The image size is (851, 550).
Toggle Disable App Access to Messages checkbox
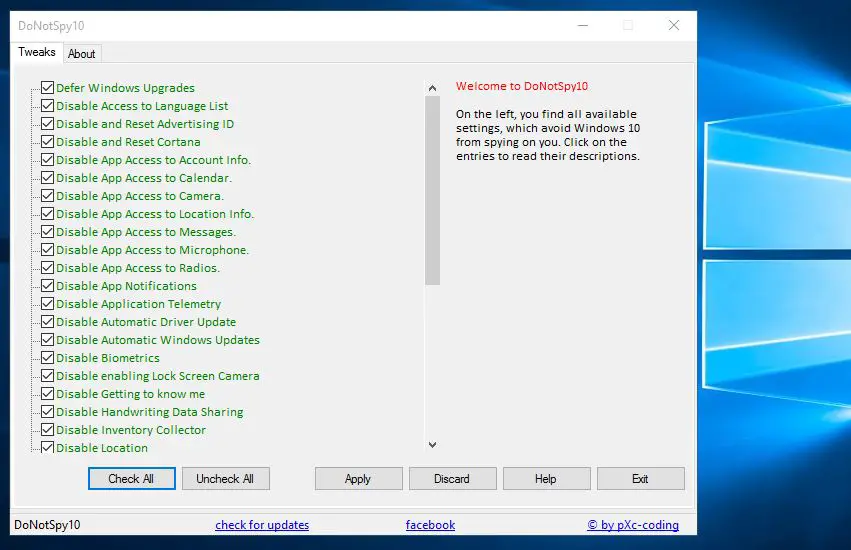click(x=47, y=231)
